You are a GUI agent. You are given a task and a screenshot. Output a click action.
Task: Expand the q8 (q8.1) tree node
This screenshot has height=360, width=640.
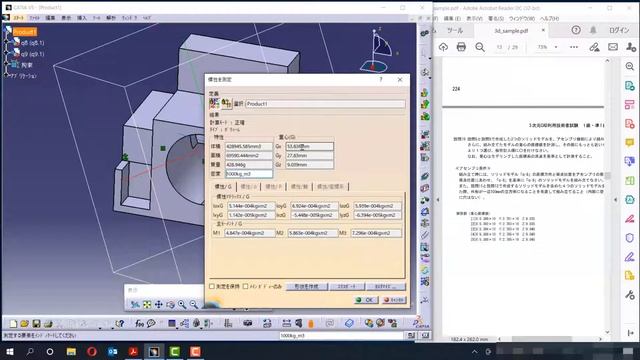(x=7, y=42)
